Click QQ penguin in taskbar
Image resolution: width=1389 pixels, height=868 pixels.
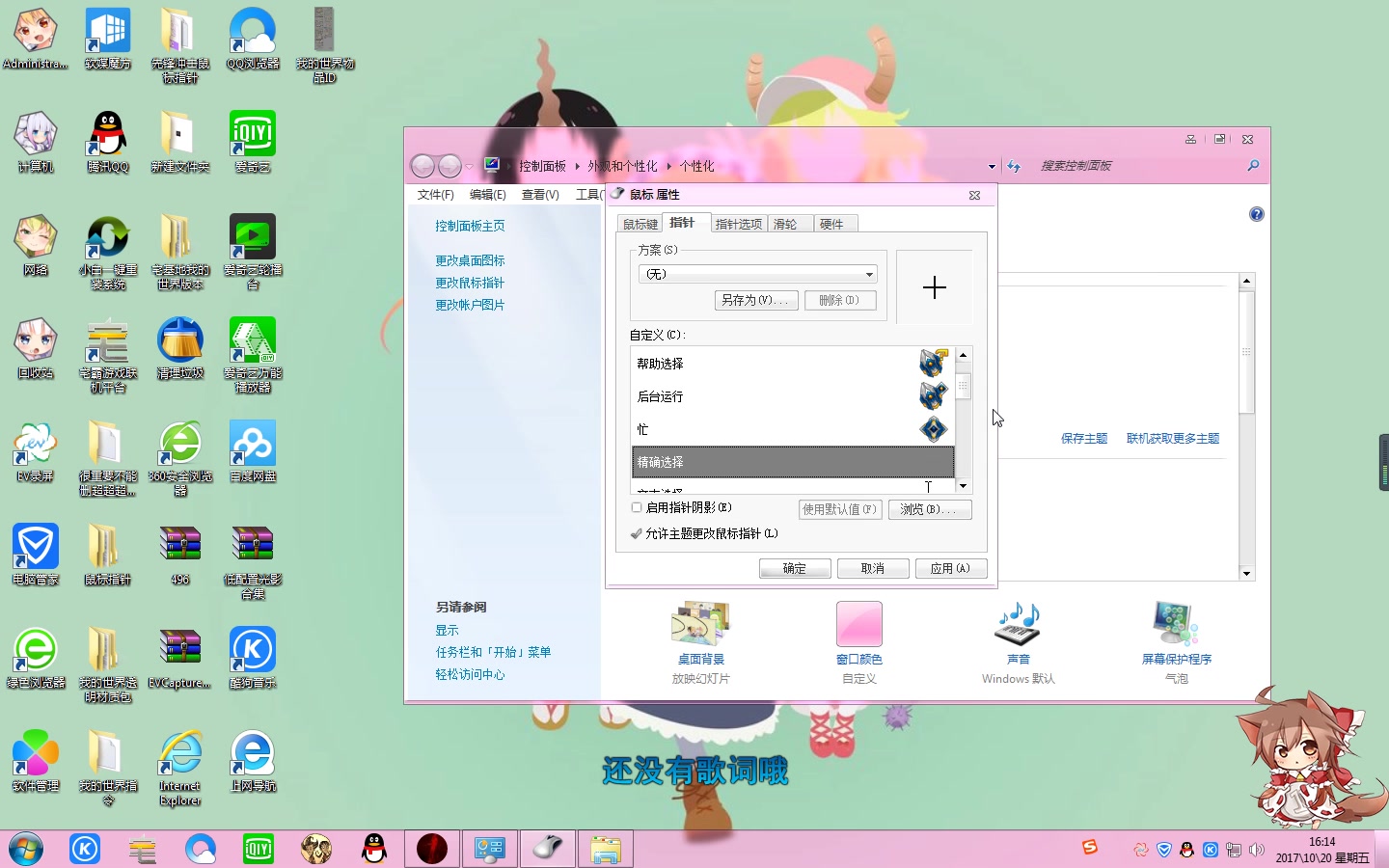(374, 849)
